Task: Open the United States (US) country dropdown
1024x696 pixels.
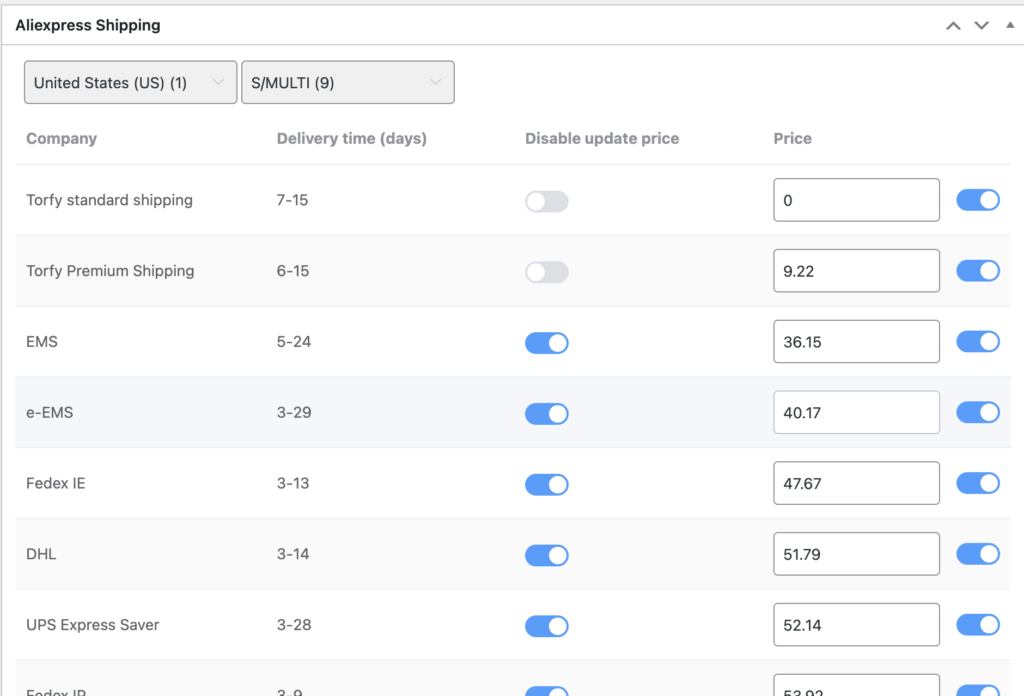Action: pos(131,82)
